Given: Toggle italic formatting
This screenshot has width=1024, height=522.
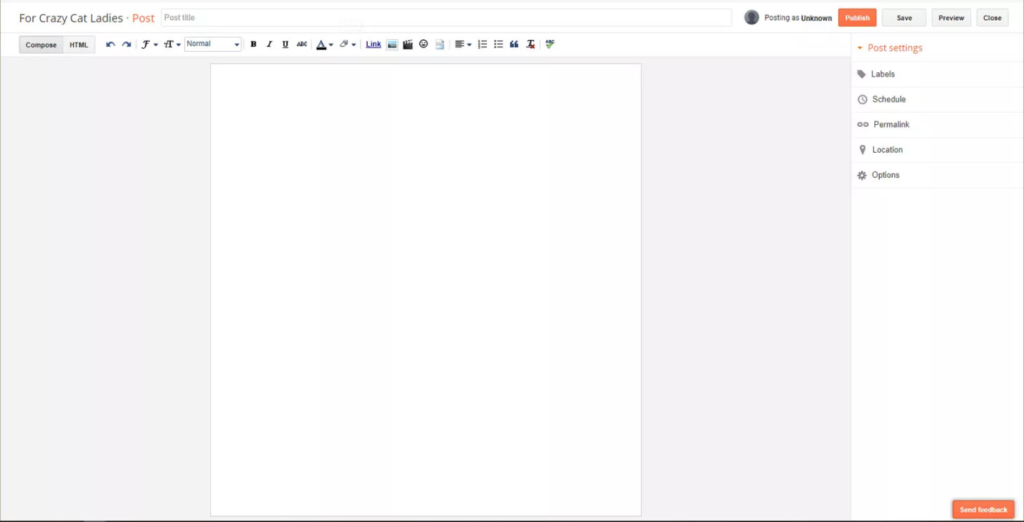Looking at the screenshot, I should pos(269,44).
